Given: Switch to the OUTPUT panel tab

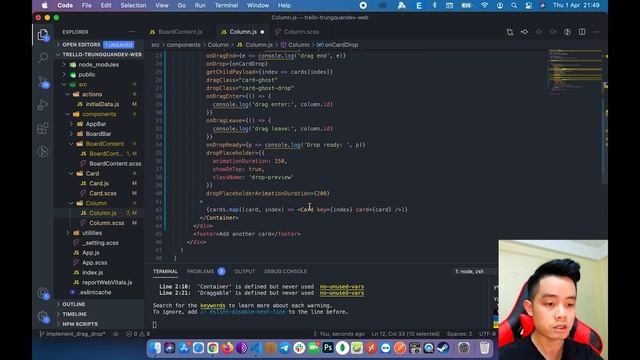Looking at the screenshot, I should (244, 271).
